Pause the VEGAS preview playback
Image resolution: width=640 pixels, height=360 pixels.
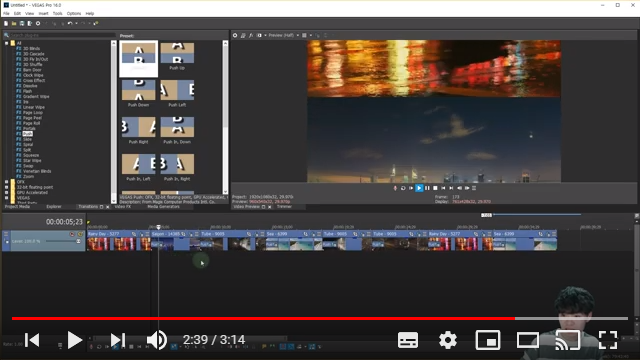(x=427, y=188)
